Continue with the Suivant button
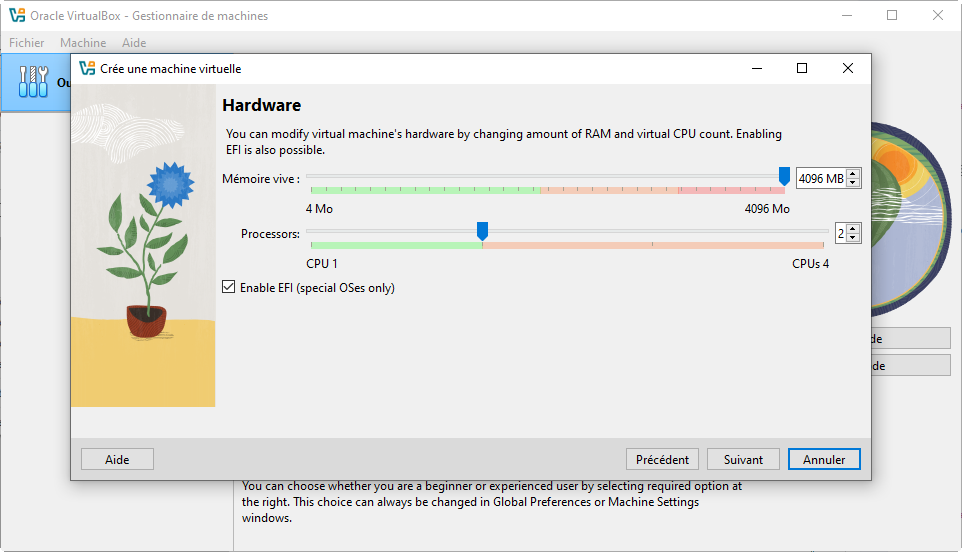This screenshot has width=962, height=552. coord(743,459)
